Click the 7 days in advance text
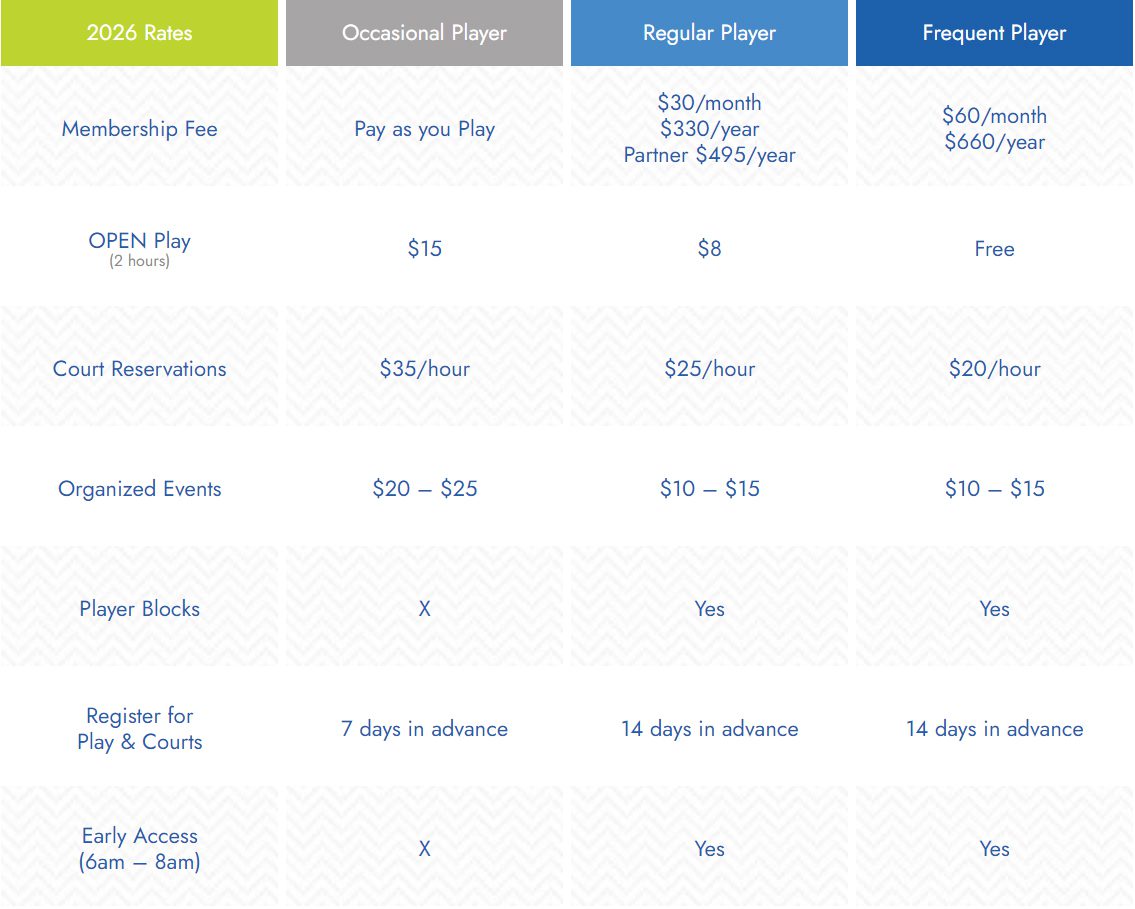Image resolution: width=1135 pixels, height=909 pixels. pyautogui.click(x=424, y=729)
